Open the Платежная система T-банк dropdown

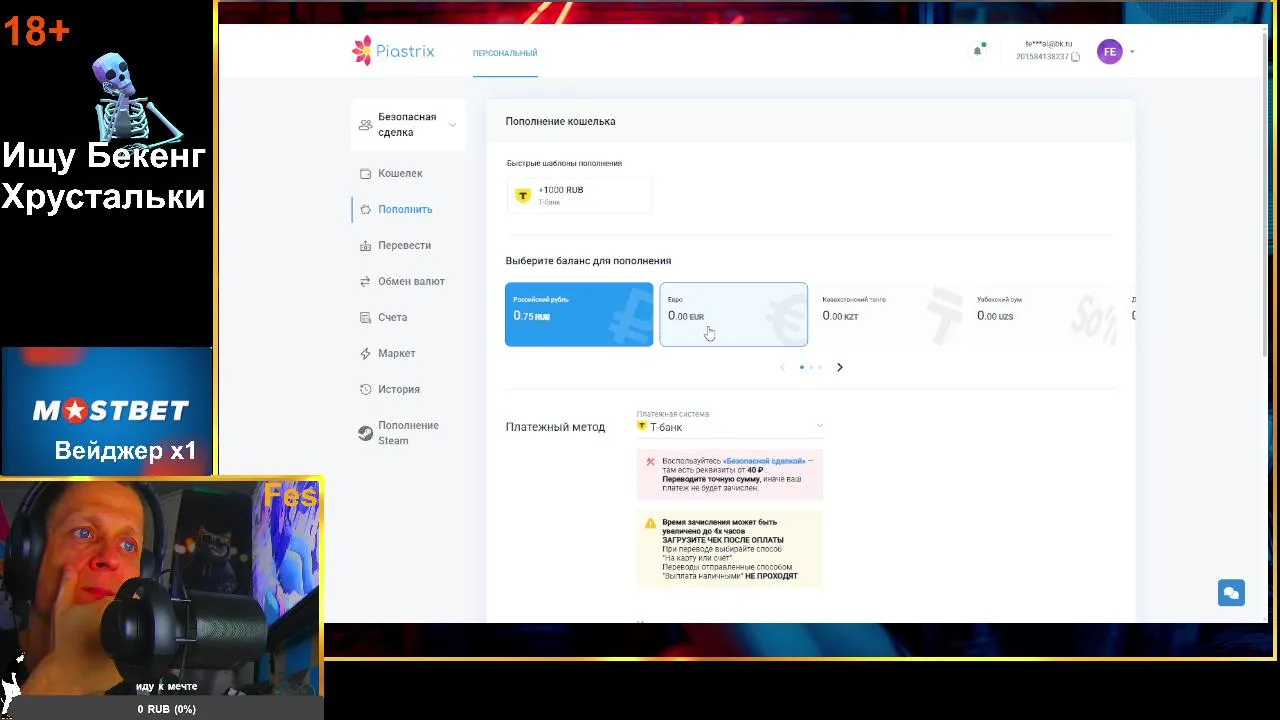pyautogui.click(x=730, y=427)
